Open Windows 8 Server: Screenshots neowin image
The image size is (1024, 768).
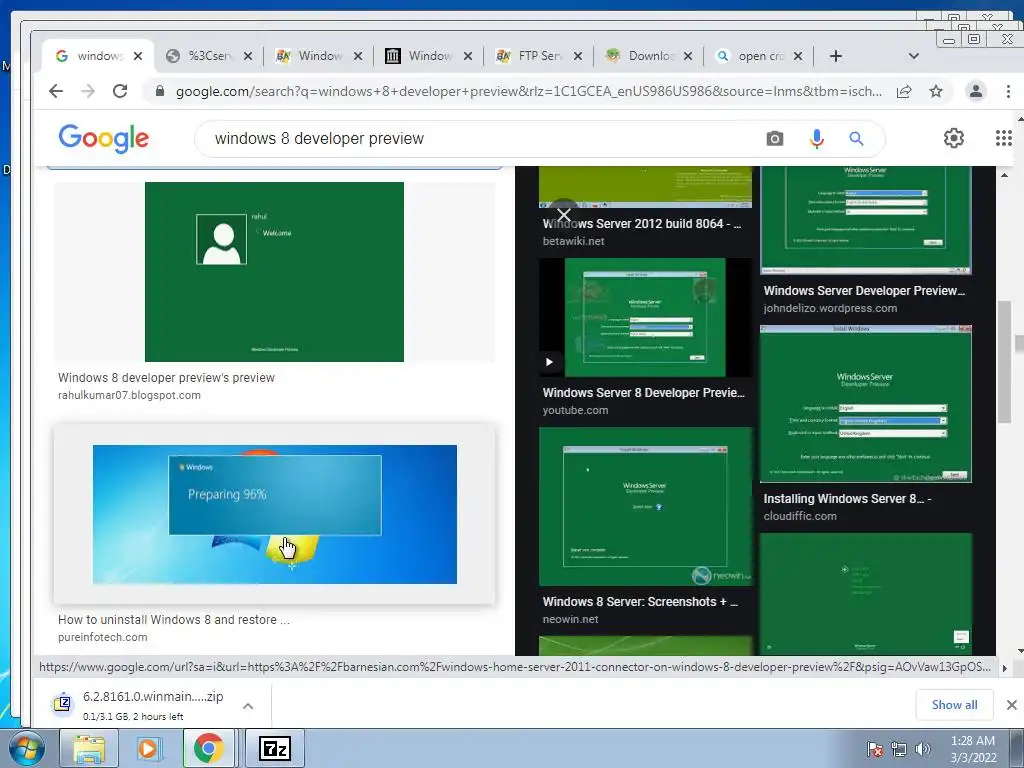[645, 506]
